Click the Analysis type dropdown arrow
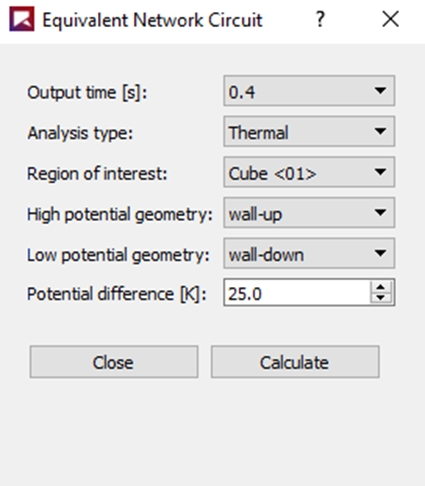The image size is (425, 486). pos(380,131)
